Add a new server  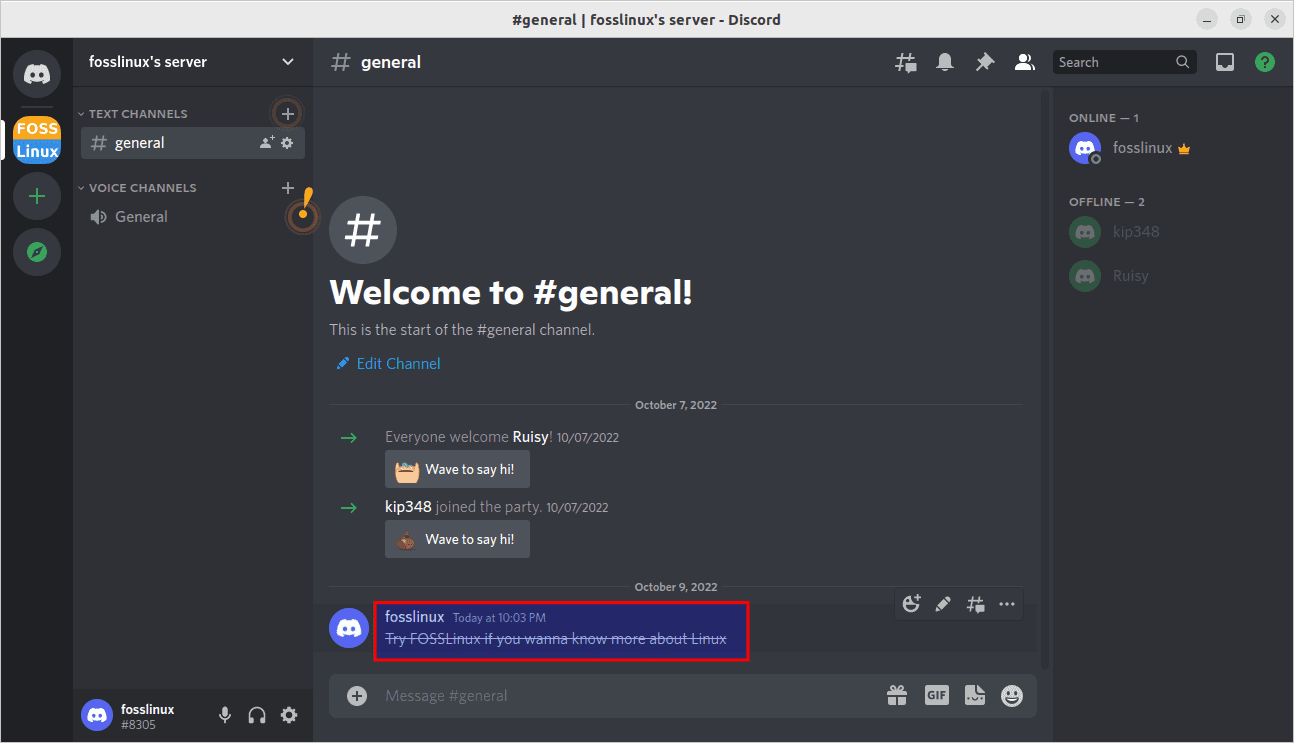pos(37,196)
